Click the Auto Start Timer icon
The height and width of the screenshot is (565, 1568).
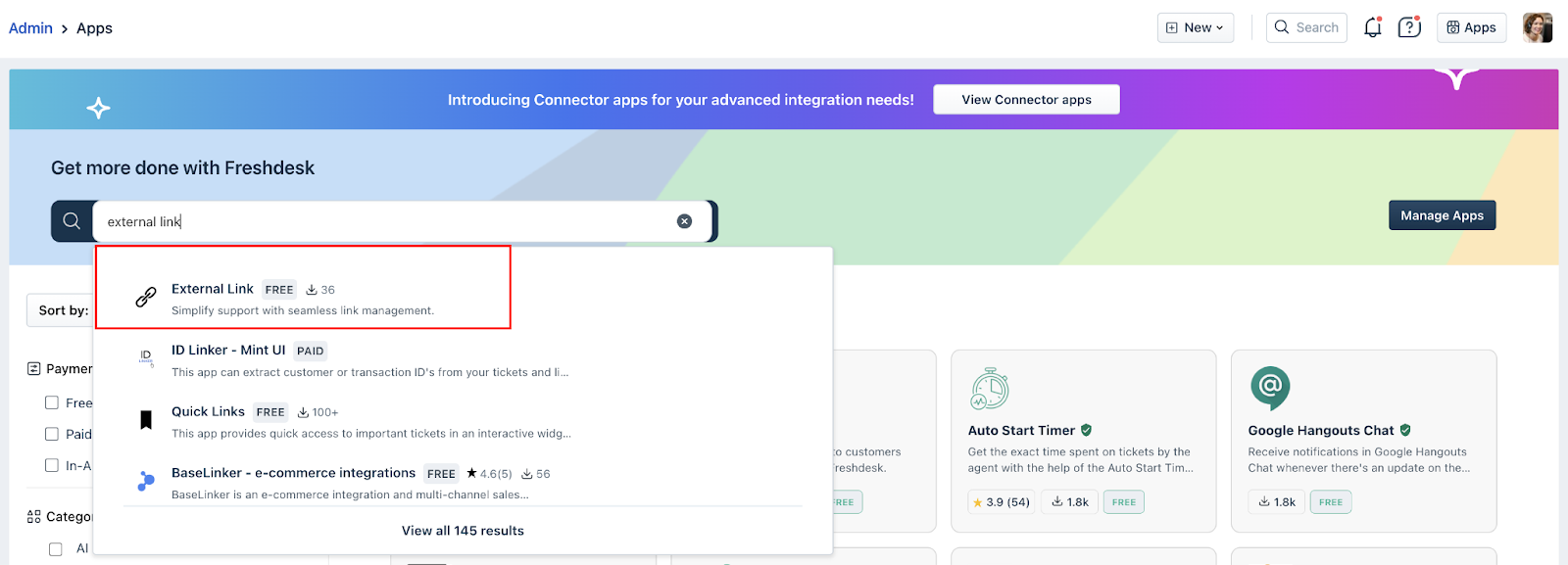coord(990,389)
